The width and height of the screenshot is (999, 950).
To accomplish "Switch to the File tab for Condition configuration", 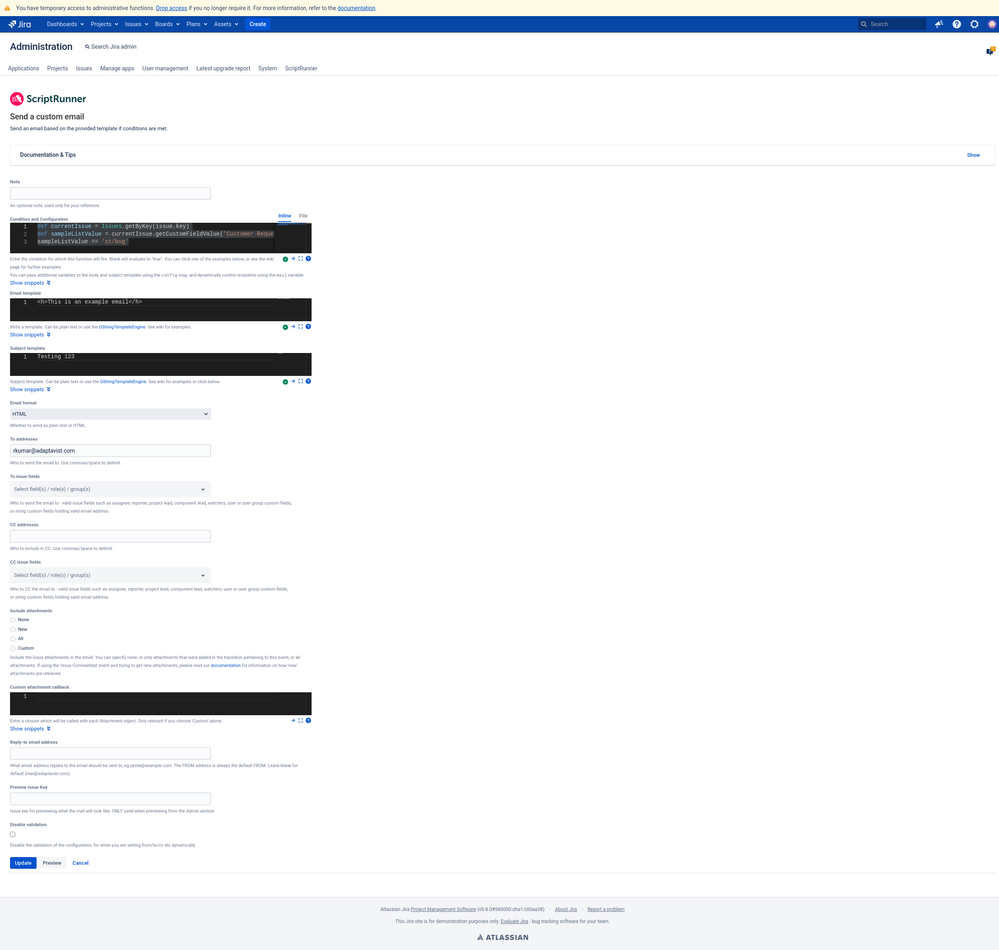I will tap(302, 215).
